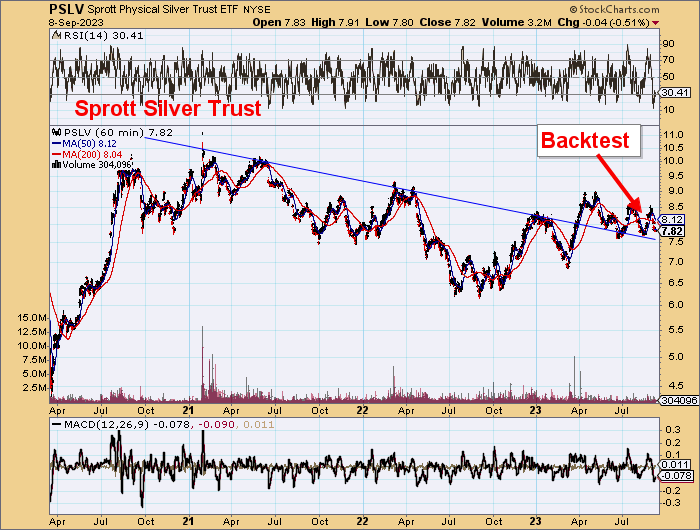Click the price axis label 6.0

674,305
